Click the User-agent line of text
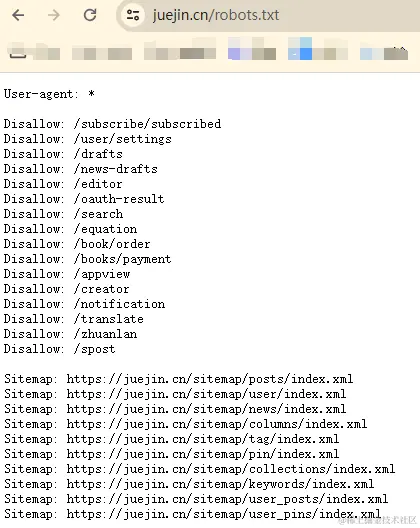 49,94
